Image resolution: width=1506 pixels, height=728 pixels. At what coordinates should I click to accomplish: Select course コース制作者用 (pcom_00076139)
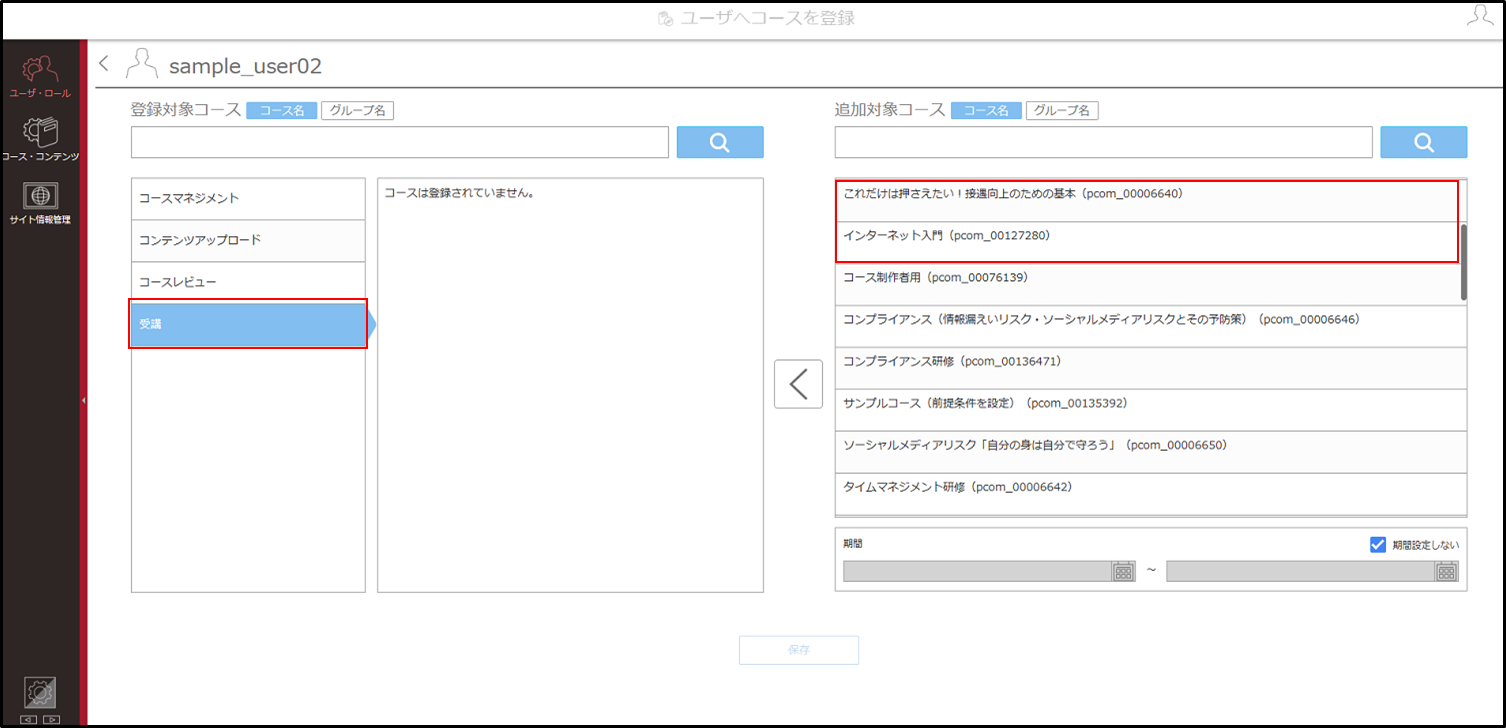point(1147,284)
